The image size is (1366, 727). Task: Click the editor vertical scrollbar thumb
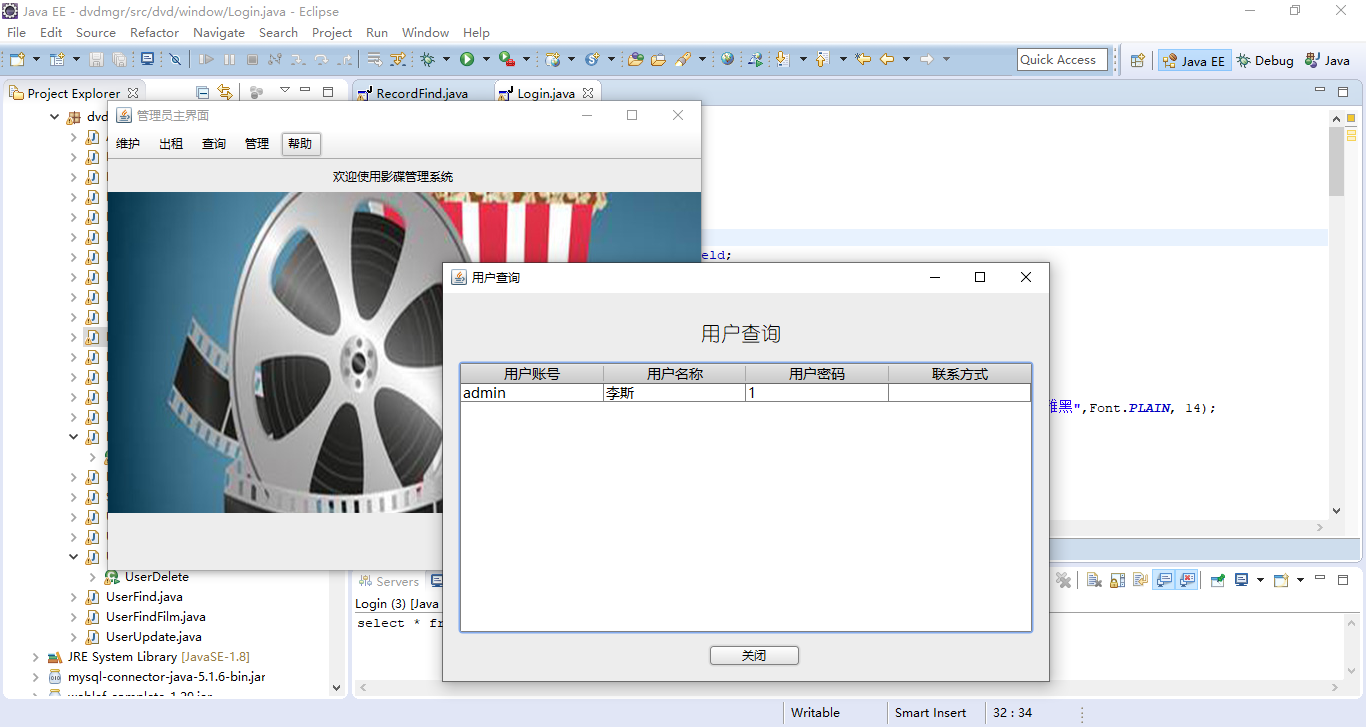pyautogui.click(x=1337, y=161)
